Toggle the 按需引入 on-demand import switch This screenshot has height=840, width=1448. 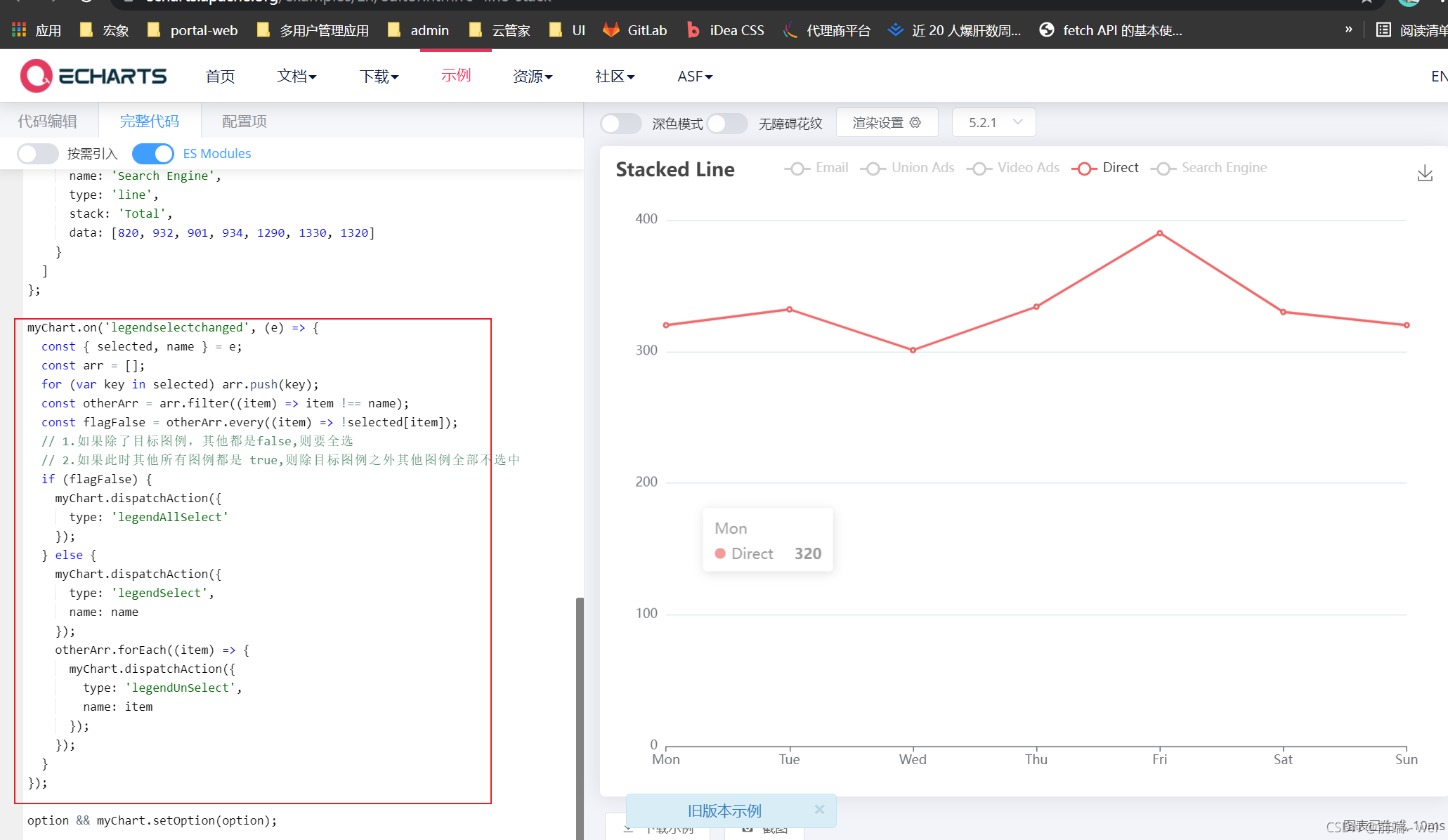click(37, 153)
